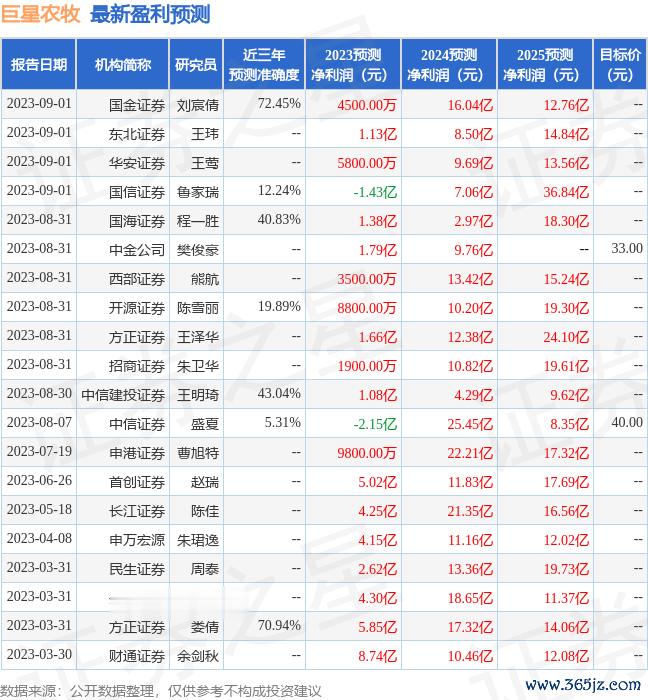Click the 2025预测净利润 column header
This screenshot has width=648, height=700.
(x=545, y=65)
